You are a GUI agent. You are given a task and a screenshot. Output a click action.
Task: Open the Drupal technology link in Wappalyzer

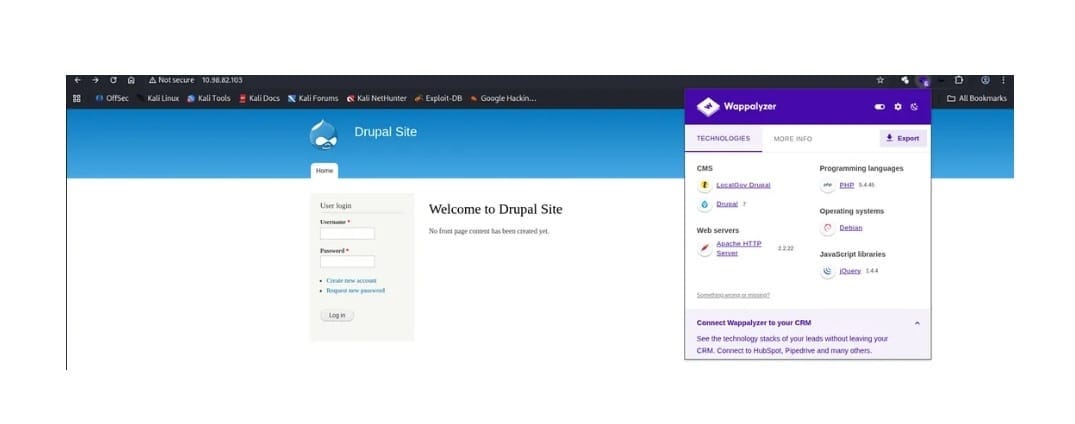click(x=727, y=204)
